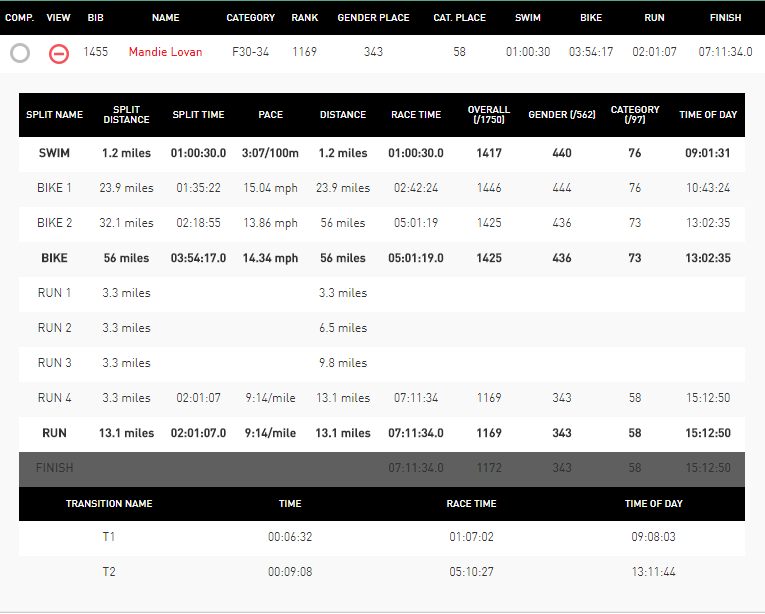Select RUN 2 distance 6.5 miles
This screenshot has height=614, width=765.
pos(343,328)
